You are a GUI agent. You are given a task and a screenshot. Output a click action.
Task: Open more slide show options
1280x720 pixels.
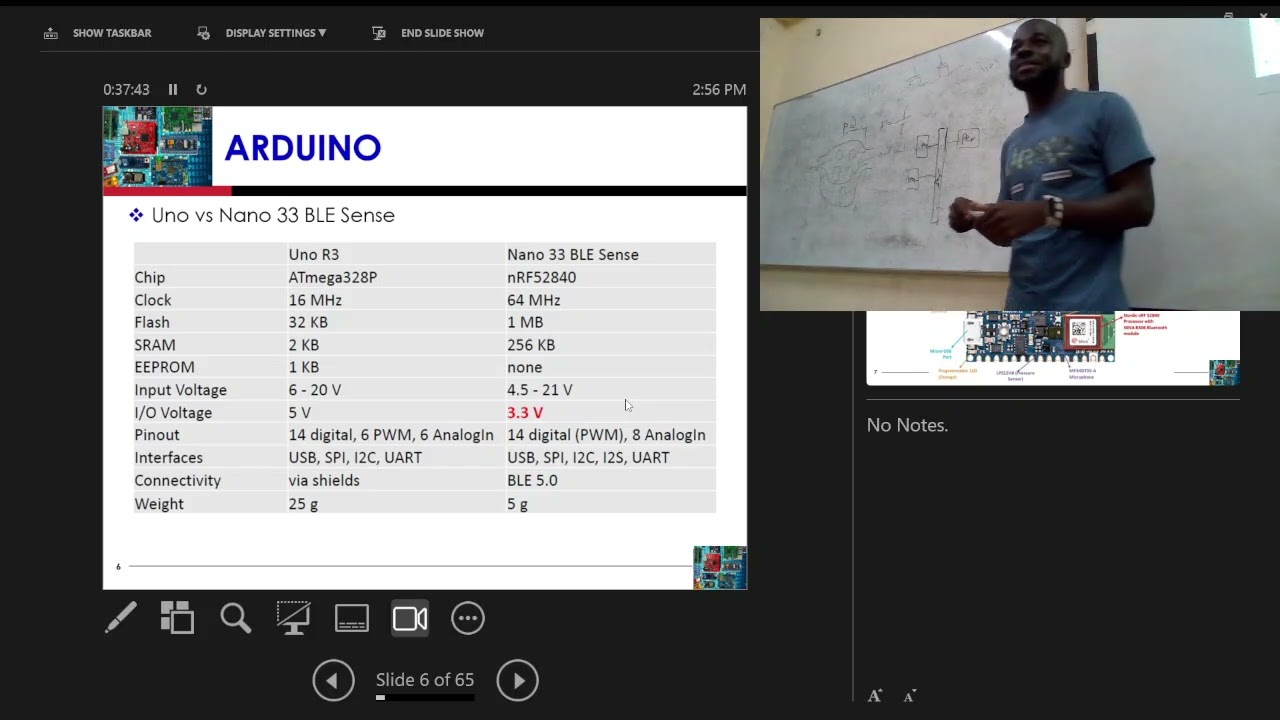(468, 618)
